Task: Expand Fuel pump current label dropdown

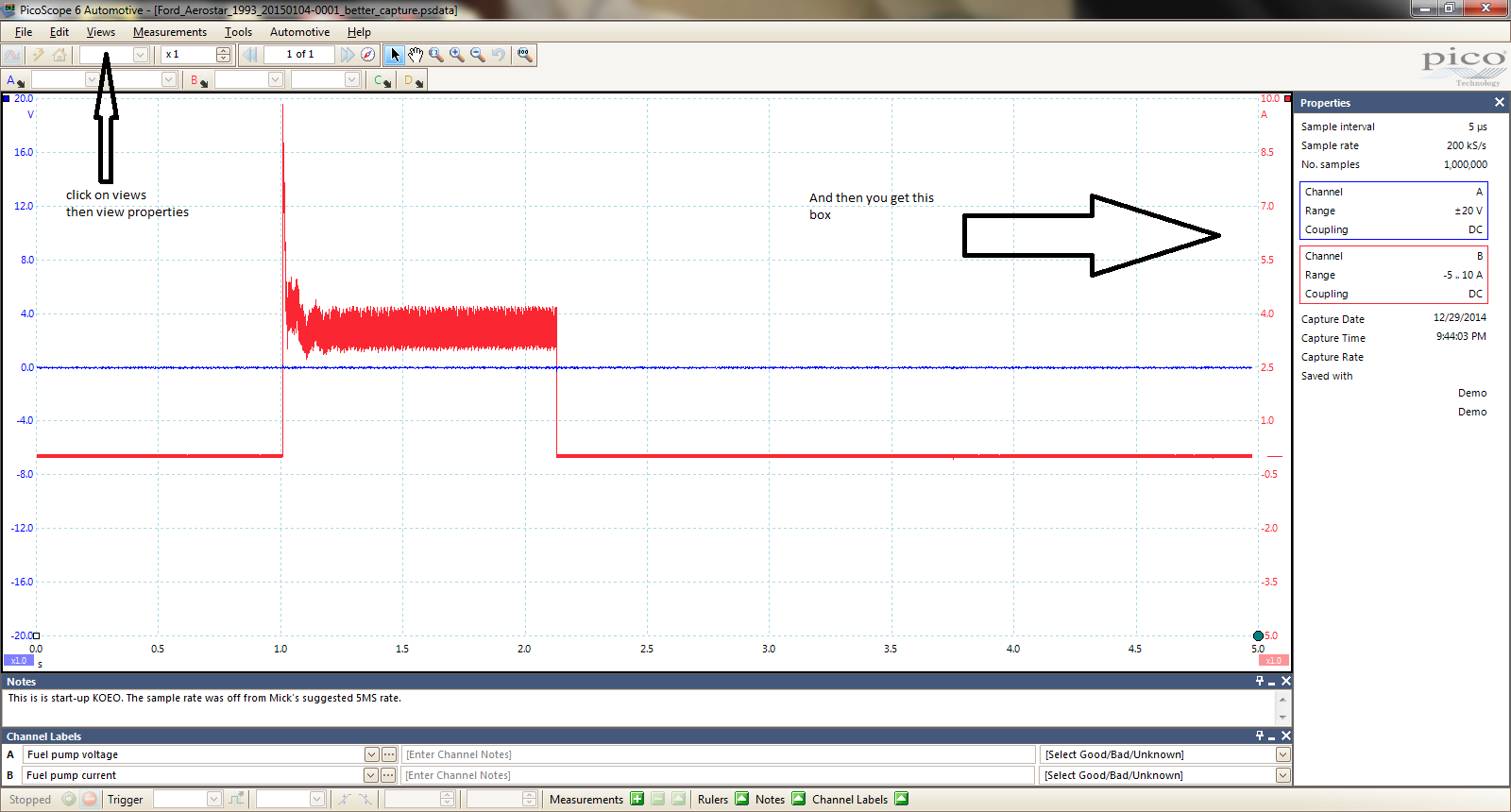Action: (x=371, y=775)
